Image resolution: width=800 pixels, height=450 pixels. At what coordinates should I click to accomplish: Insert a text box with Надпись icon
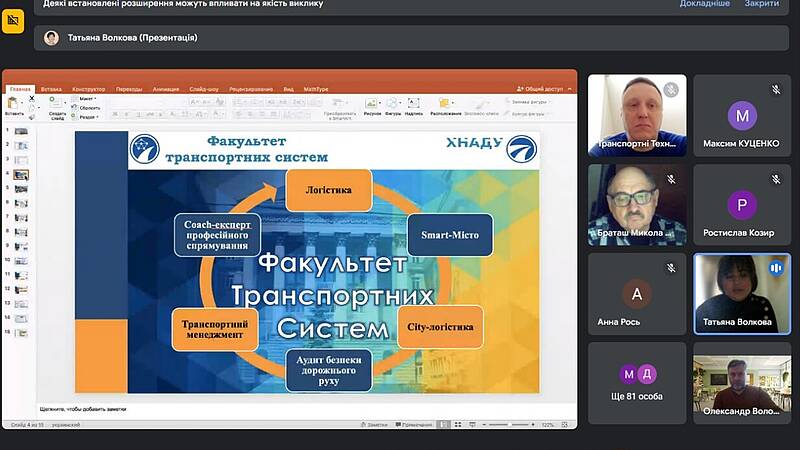tap(413, 104)
